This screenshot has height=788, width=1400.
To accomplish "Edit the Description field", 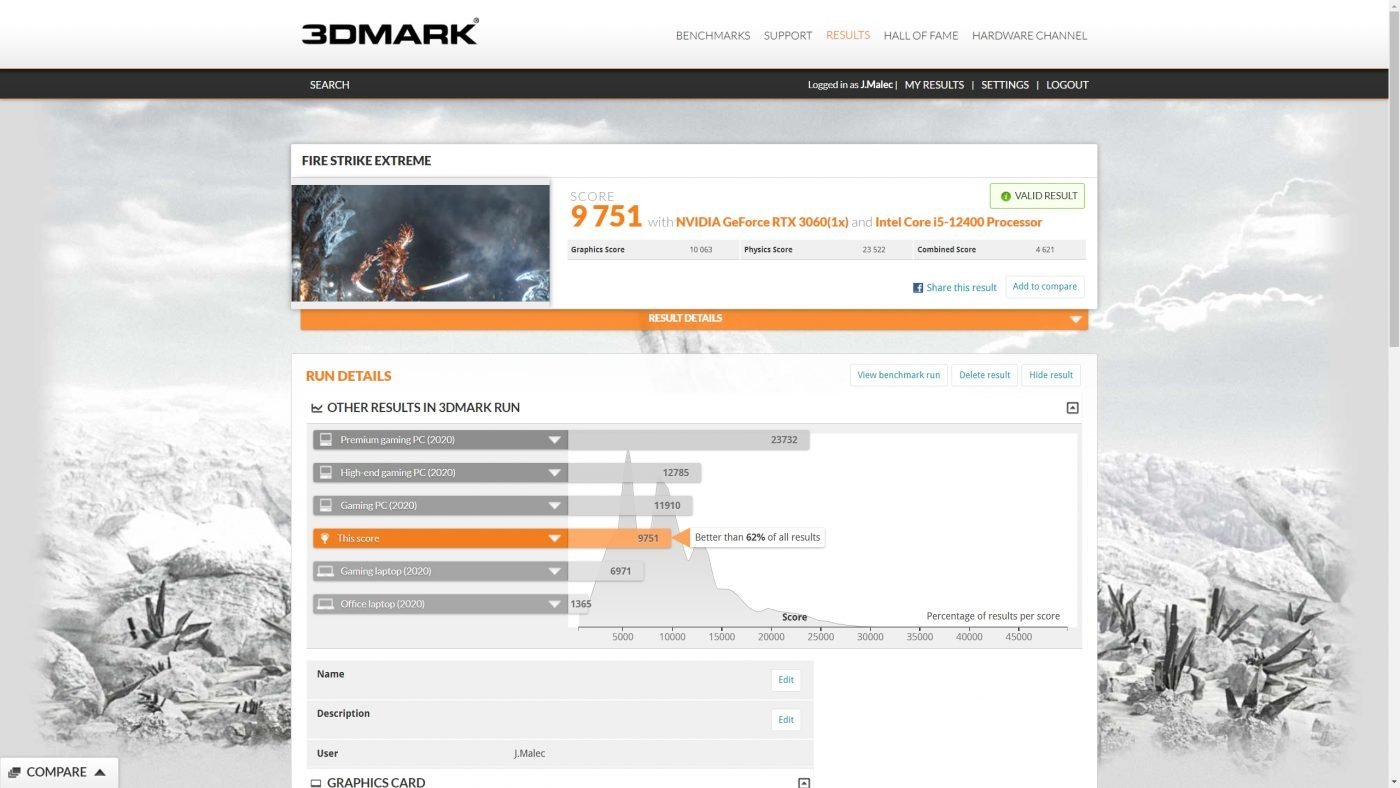I will coord(786,720).
